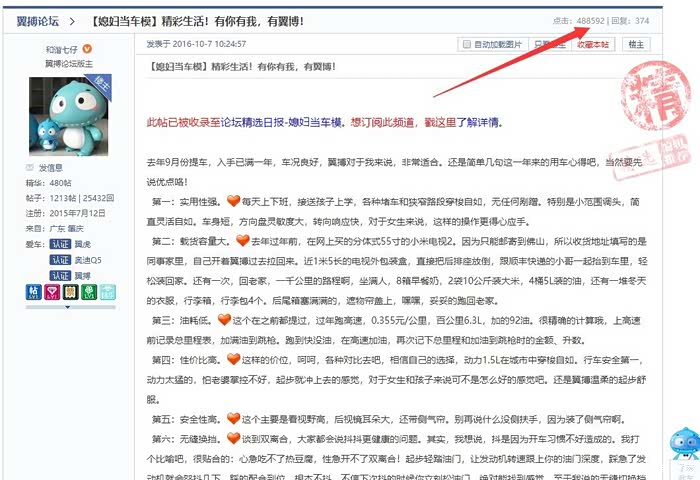Open the 论坛精选日报-媳妇当车模 link
700x480 pixels.
(269, 121)
